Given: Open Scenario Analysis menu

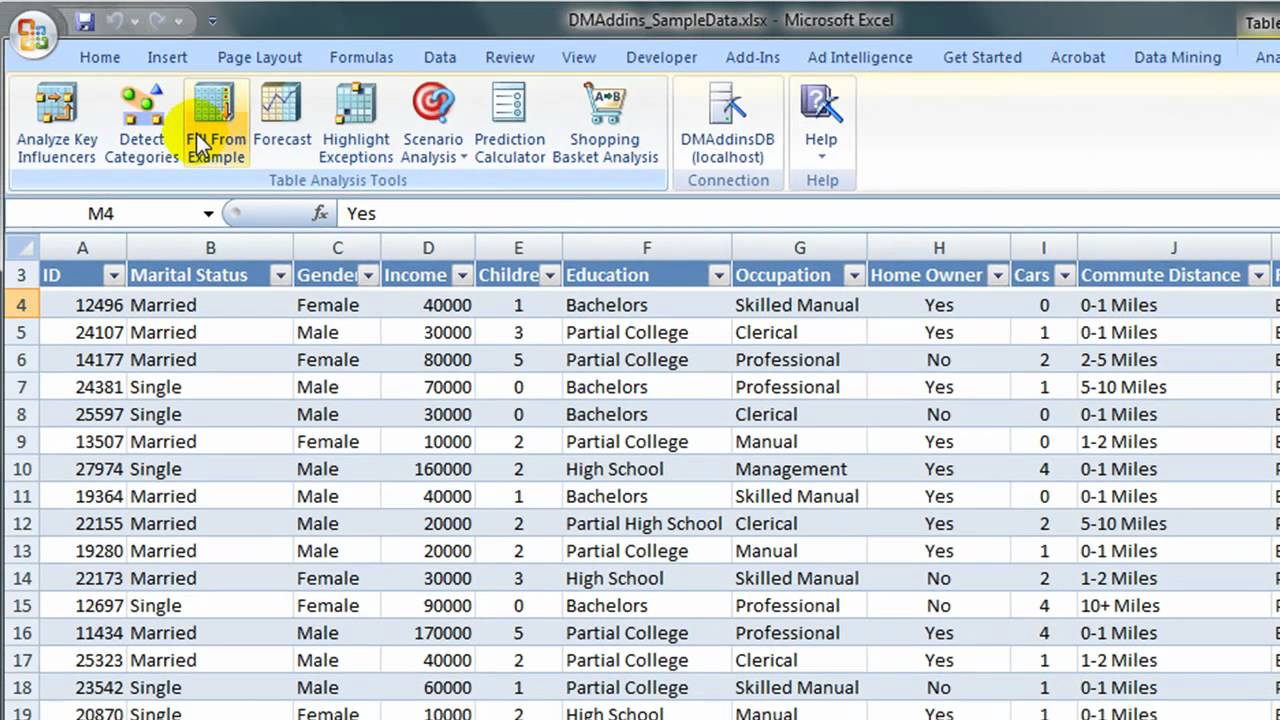Looking at the screenshot, I should pyautogui.click(x=433, y=124).
